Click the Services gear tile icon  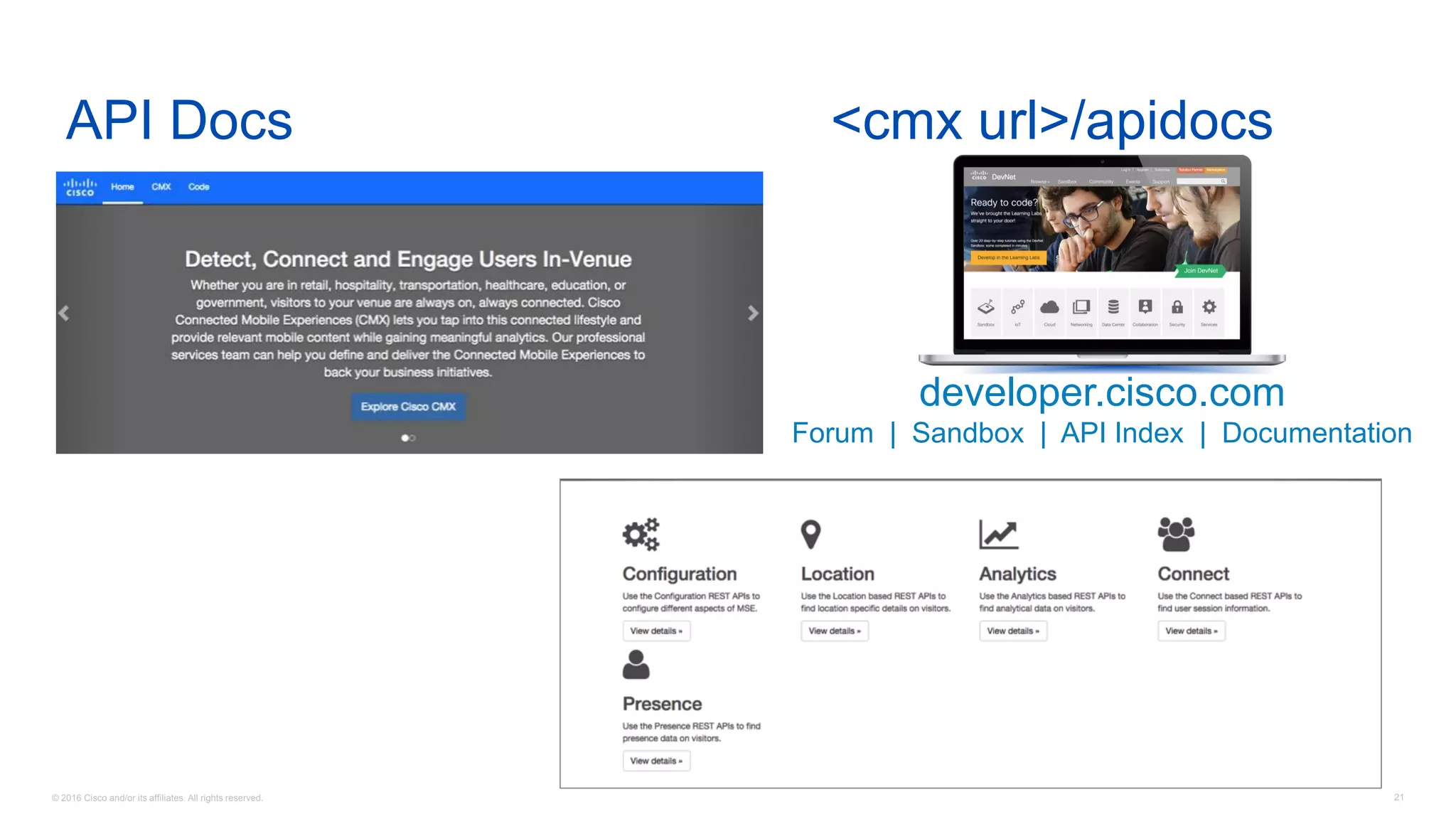pos(1209,309)
